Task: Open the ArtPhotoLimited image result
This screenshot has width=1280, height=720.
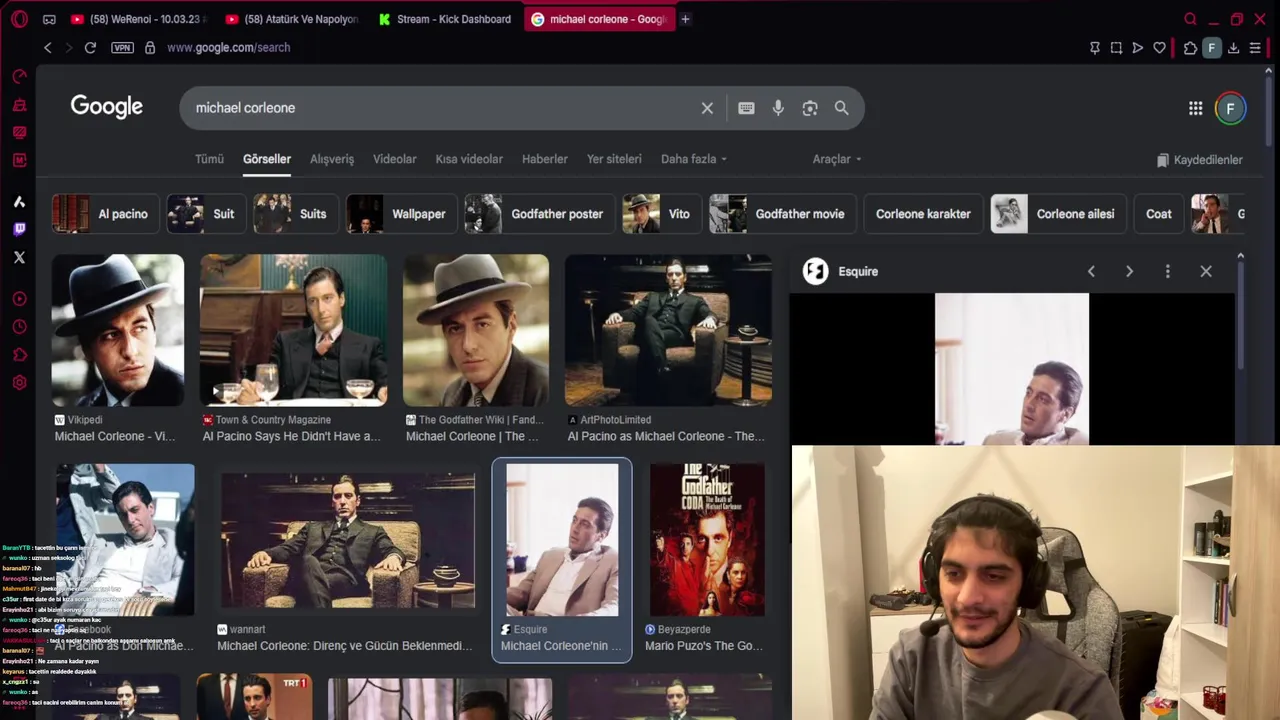Action: point(668,330)
